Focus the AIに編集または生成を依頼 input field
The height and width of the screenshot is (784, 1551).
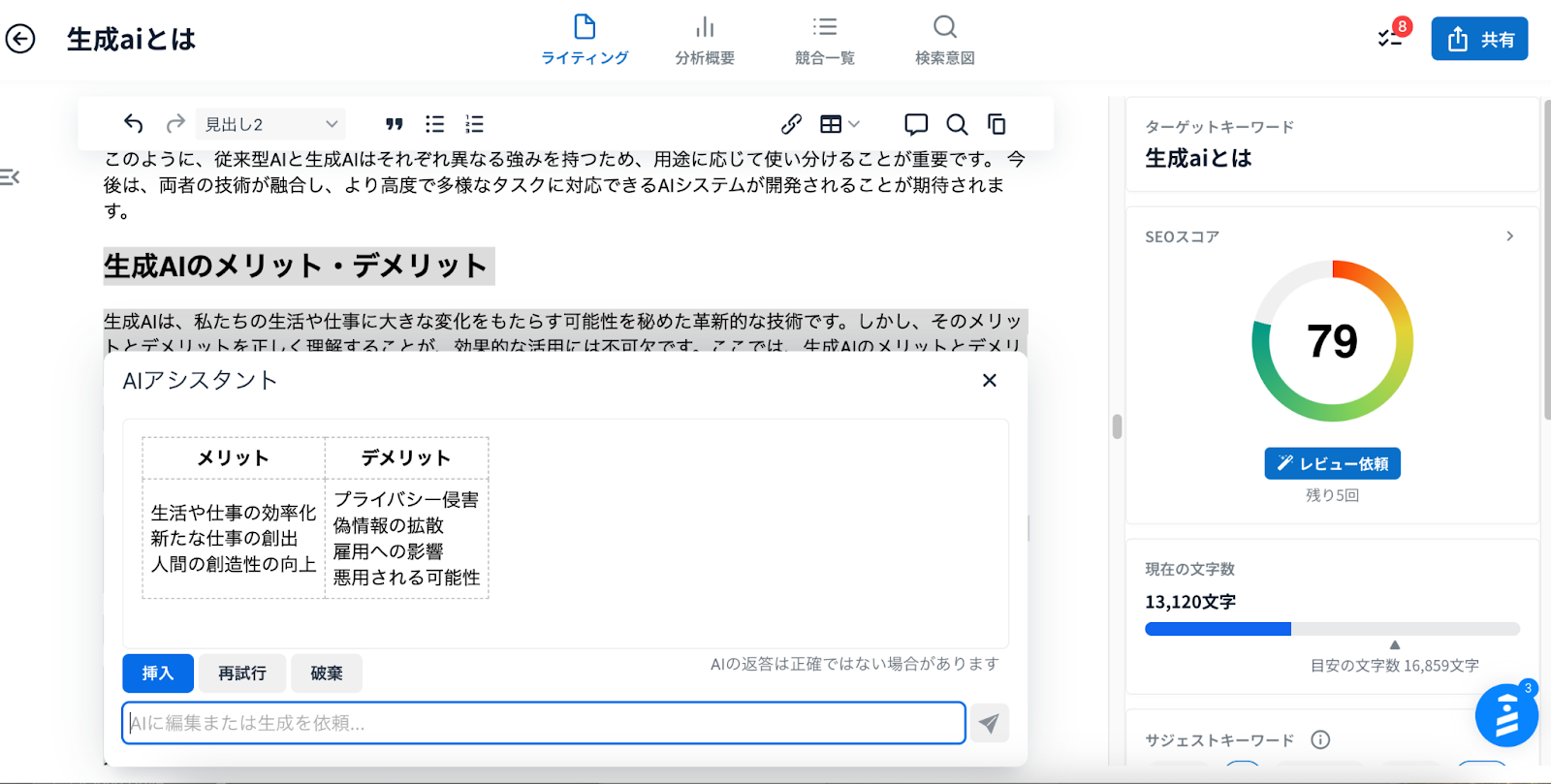pos(544,723)
